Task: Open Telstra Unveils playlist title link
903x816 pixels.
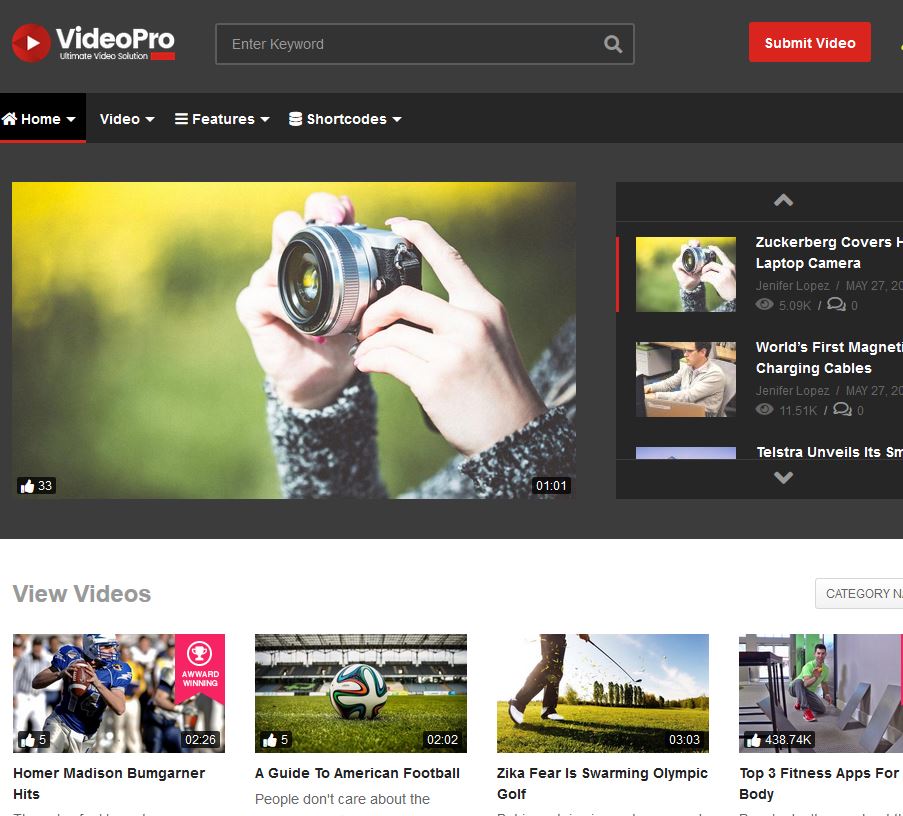Action: [x=829, y=452]
